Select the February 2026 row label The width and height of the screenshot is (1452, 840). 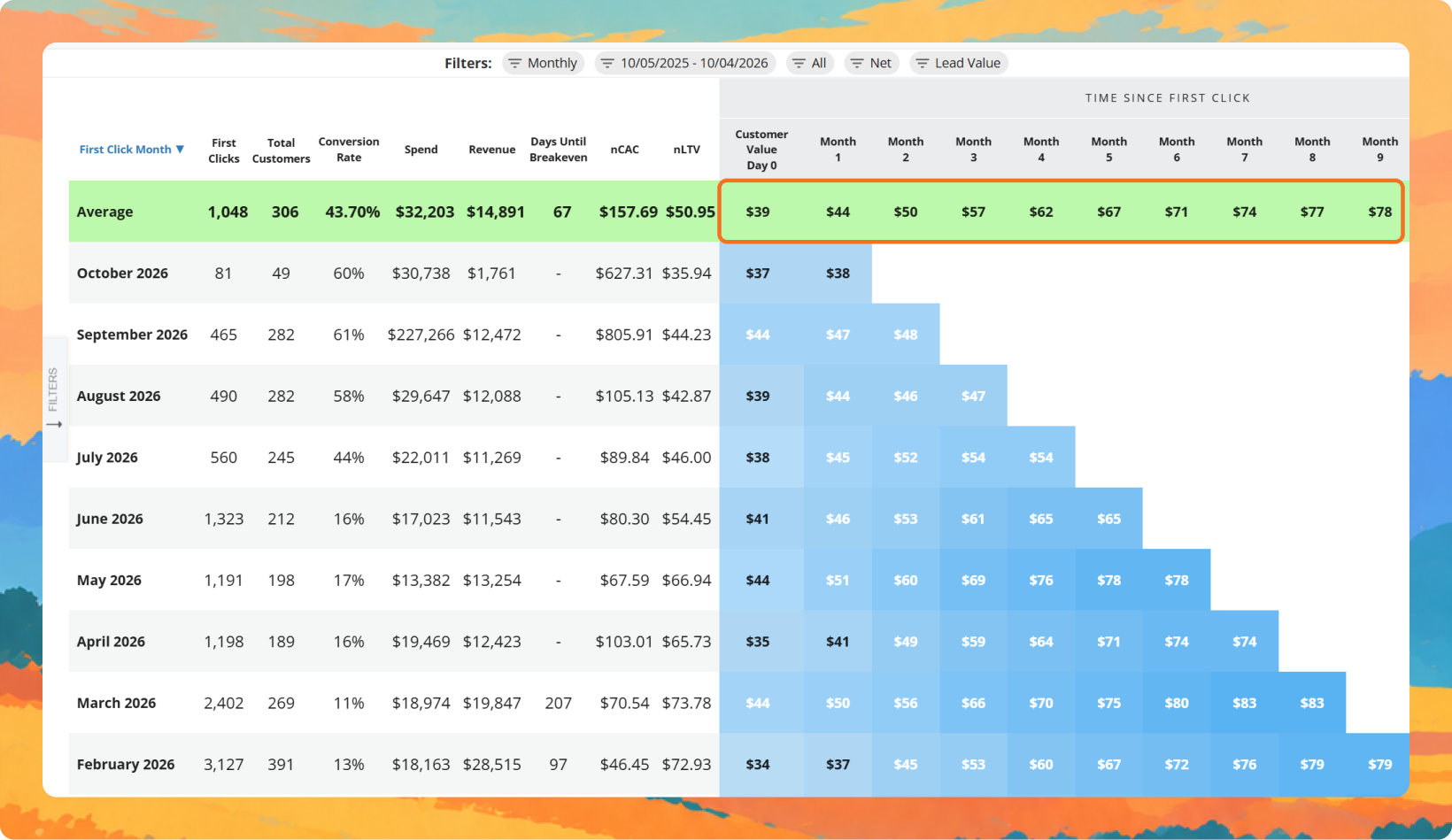[x=126, y=765]
